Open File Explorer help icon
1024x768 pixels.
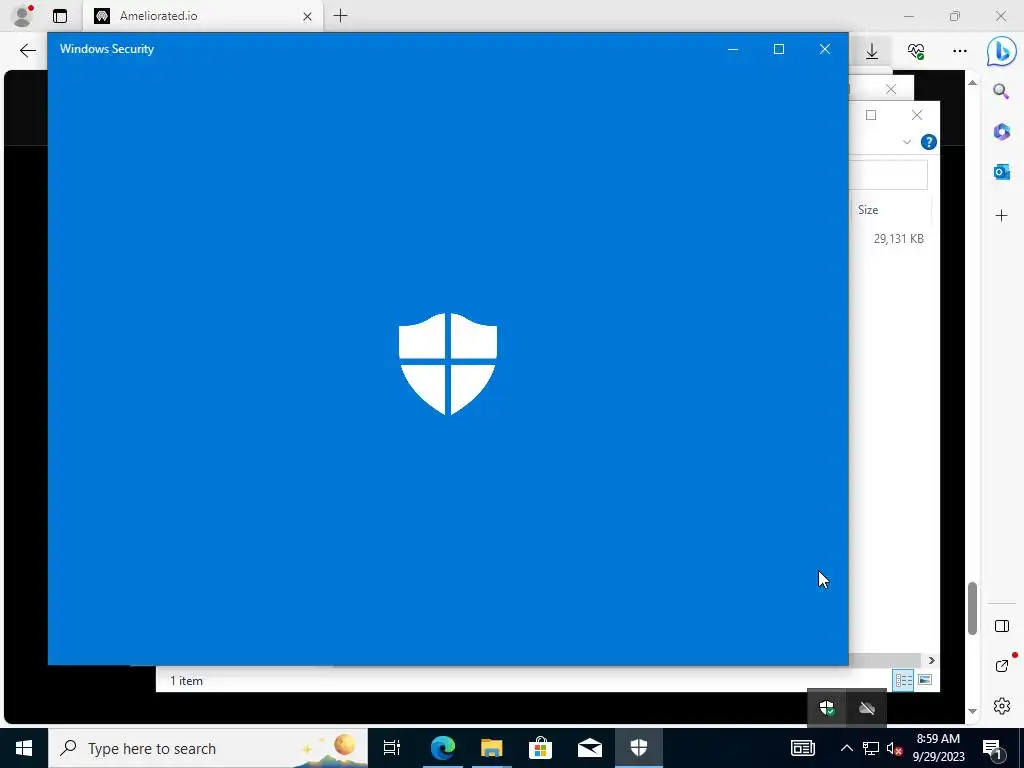click(928, 142)
